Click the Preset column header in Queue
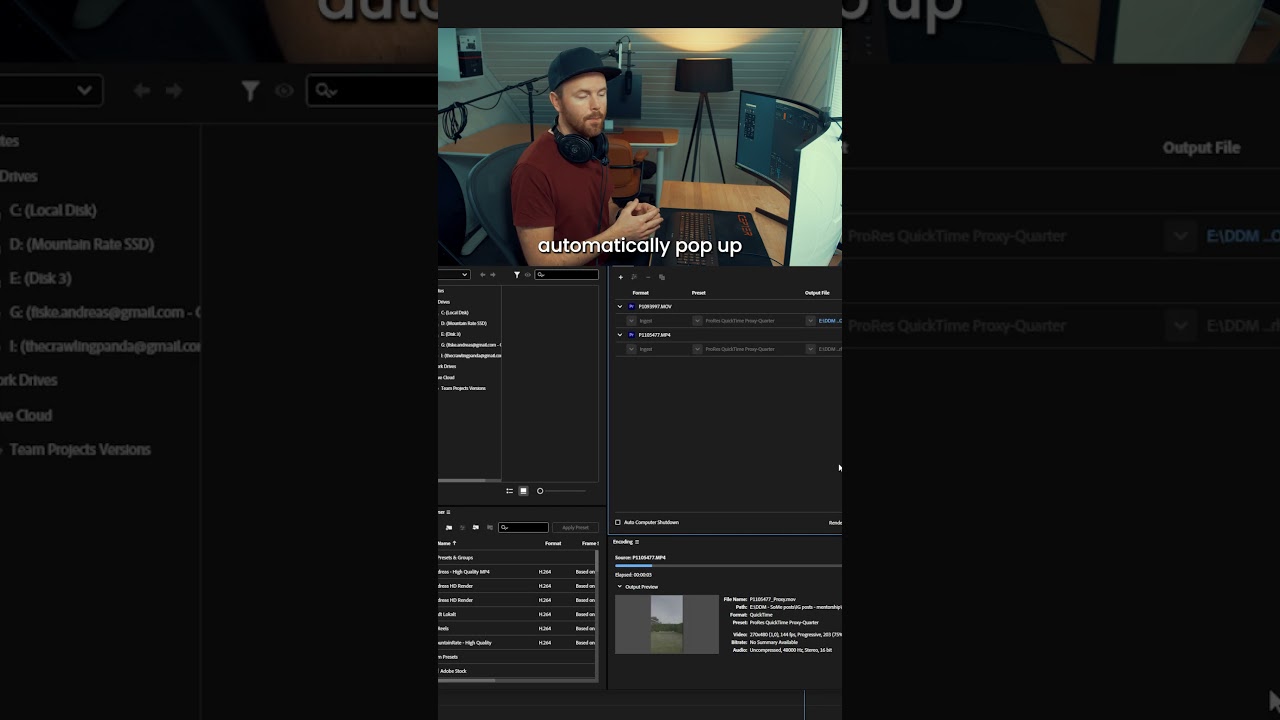The image size is (1280, 720). pyautogui.click(x=699, y=293)
